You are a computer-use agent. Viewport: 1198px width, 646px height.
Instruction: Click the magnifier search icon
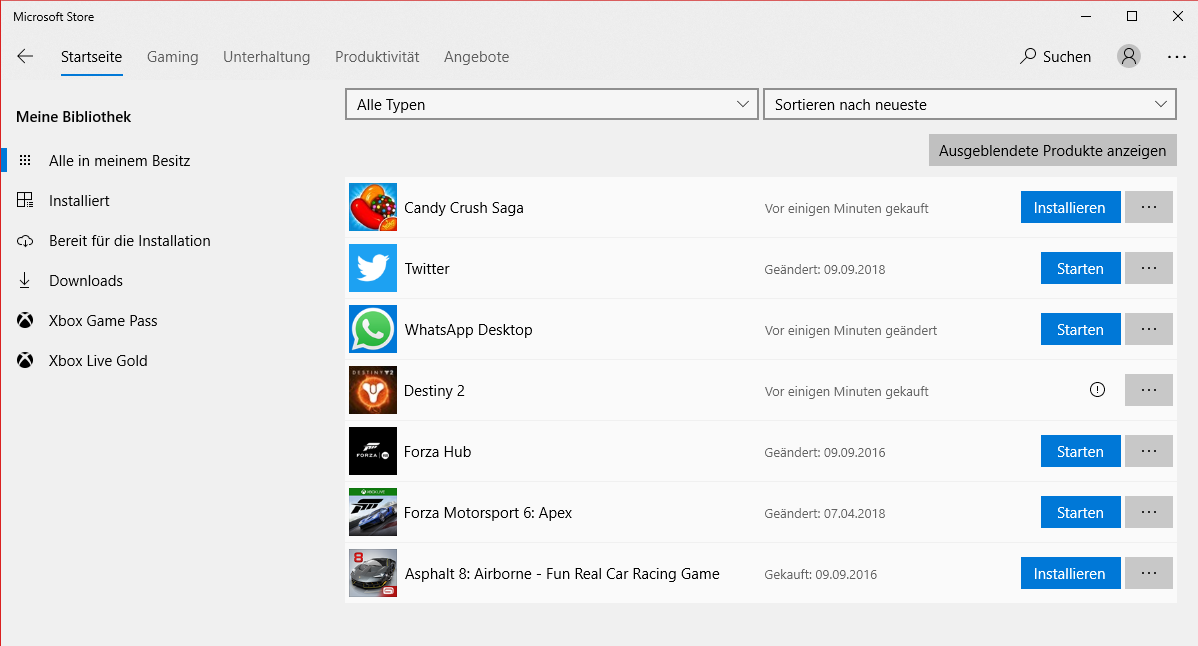(x=1028, y=56)
